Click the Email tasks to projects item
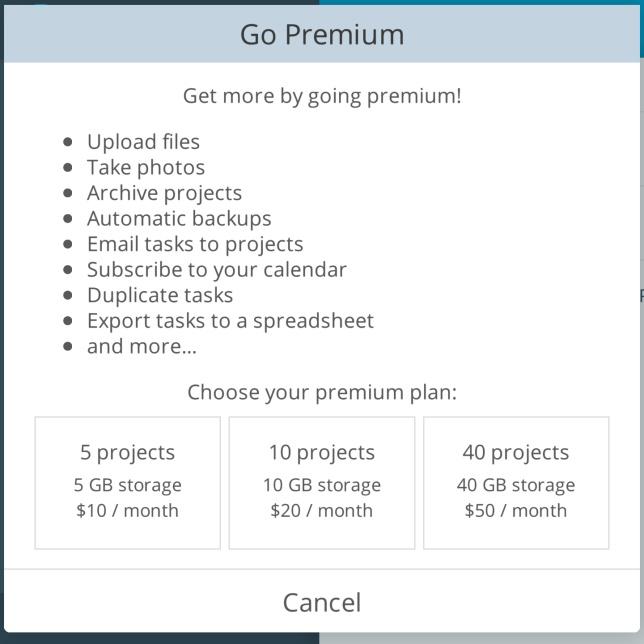Image resolution: width=644 pixels, height=644 pixels. pyautogui.click(x=195, y=244)
